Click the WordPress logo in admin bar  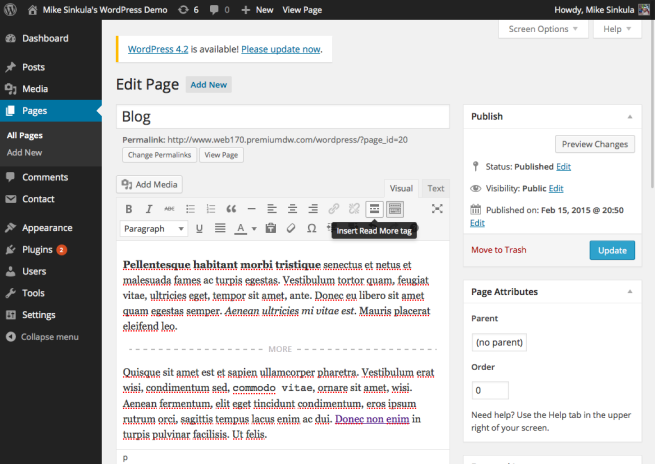[x=10, y=10]
